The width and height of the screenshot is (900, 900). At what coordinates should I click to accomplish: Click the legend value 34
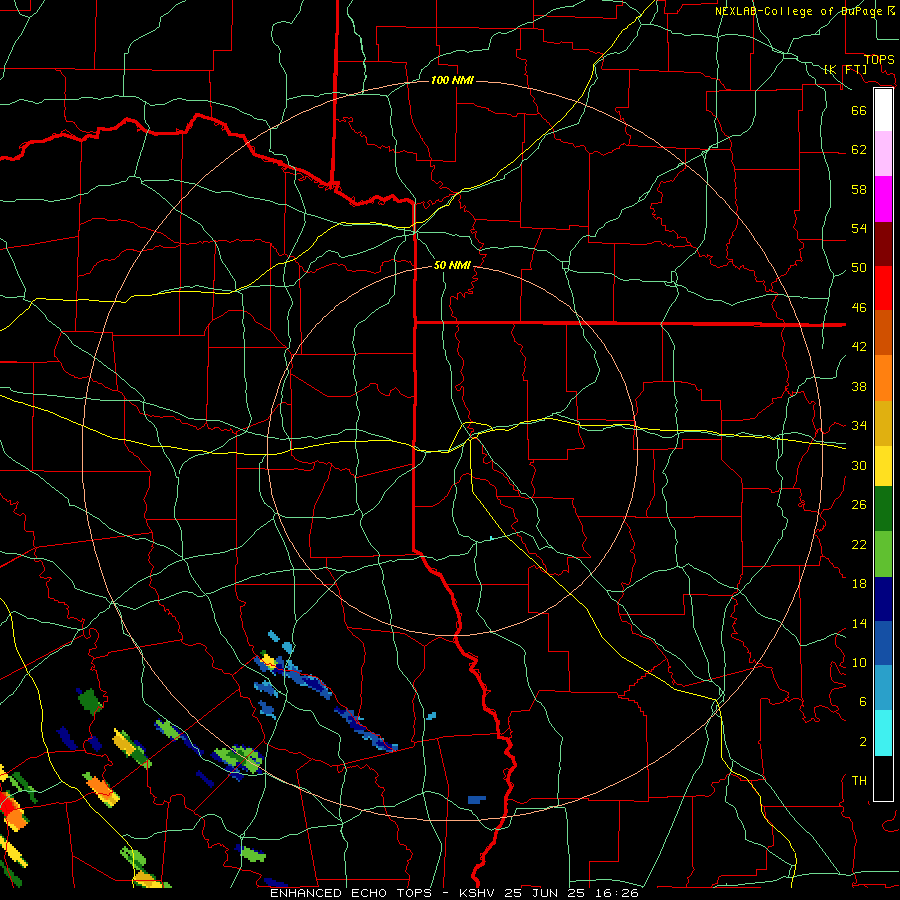[x=859, y=426]
